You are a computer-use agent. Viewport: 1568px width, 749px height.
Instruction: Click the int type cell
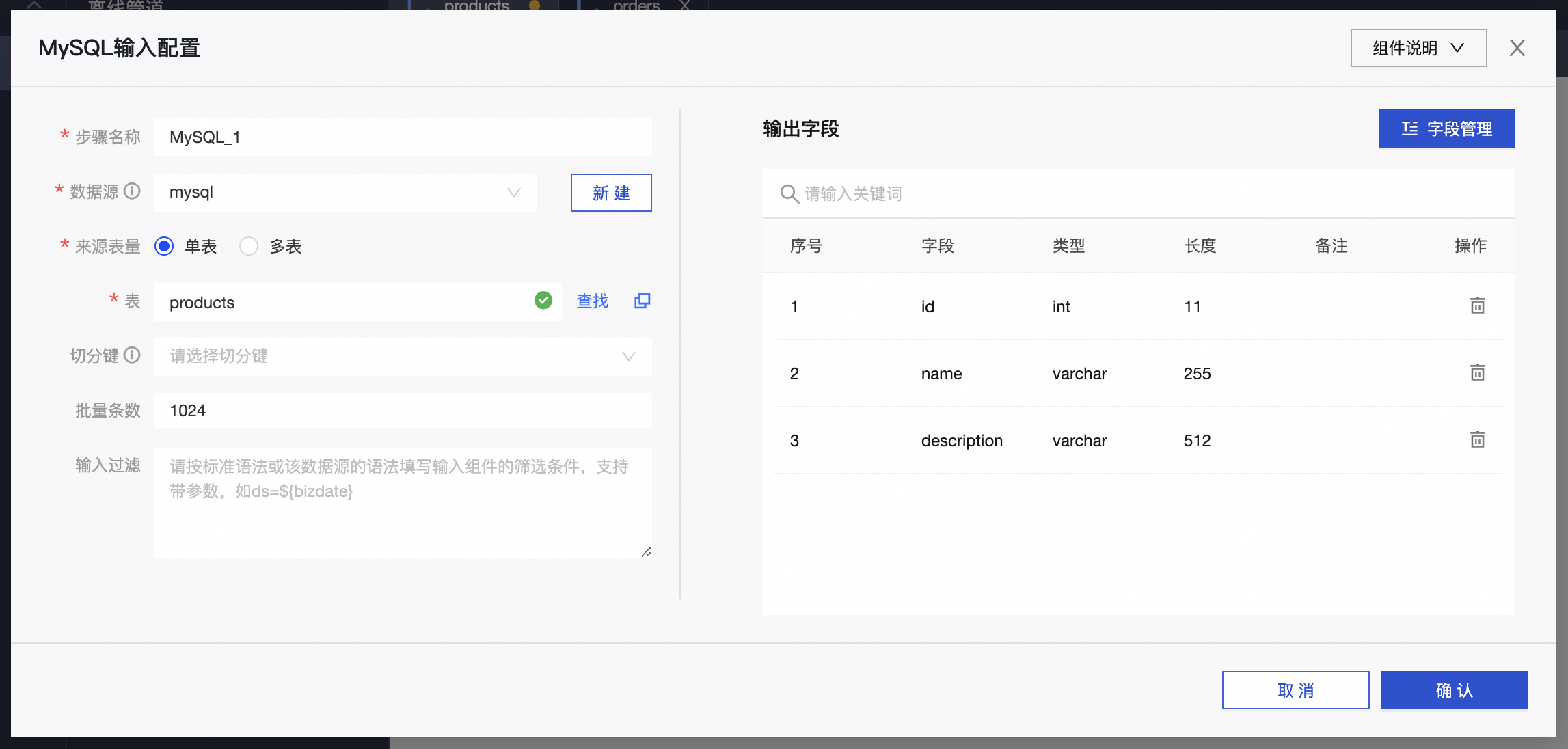pos(1061,307)
